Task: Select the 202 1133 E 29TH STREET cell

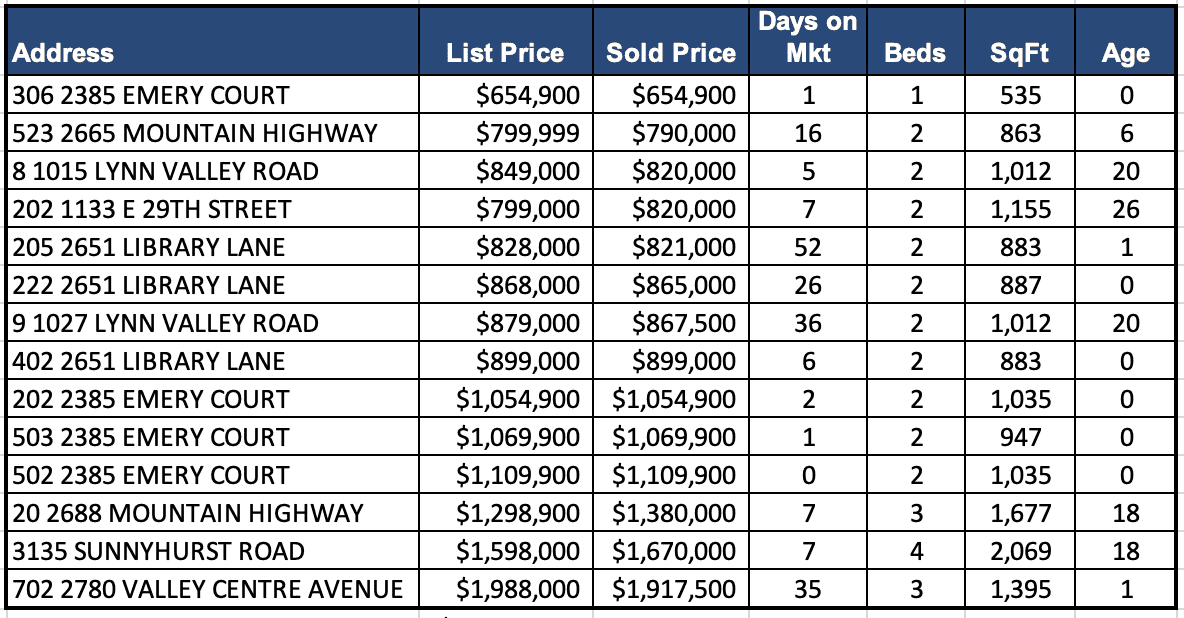Action: click(x=152, y=210)
